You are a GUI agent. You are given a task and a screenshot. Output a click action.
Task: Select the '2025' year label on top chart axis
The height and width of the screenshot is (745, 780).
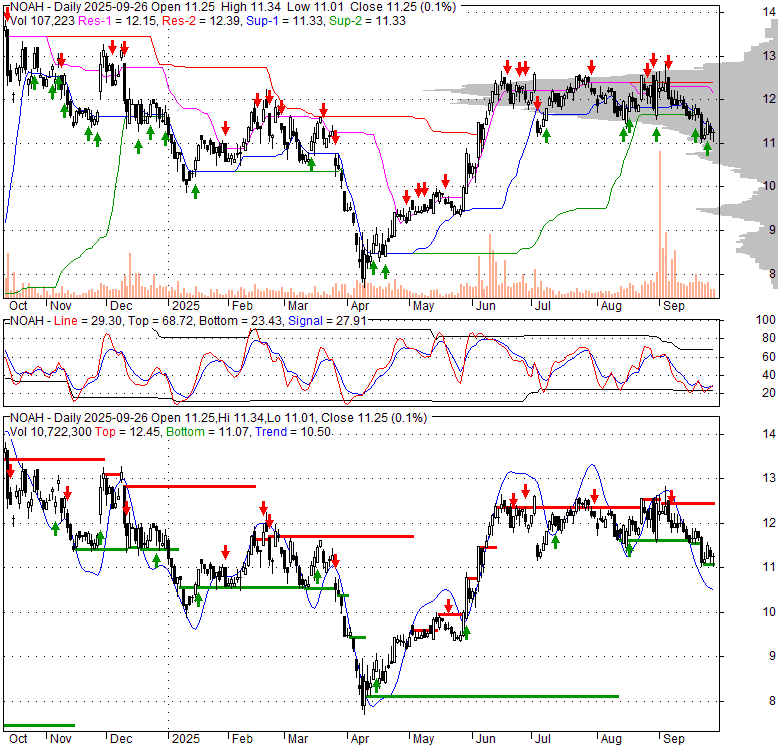(186, 306)
